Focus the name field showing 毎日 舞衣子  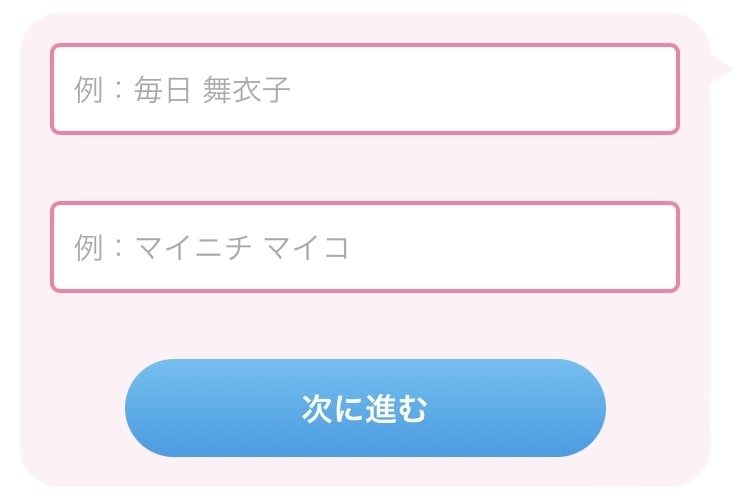(365, 89)
